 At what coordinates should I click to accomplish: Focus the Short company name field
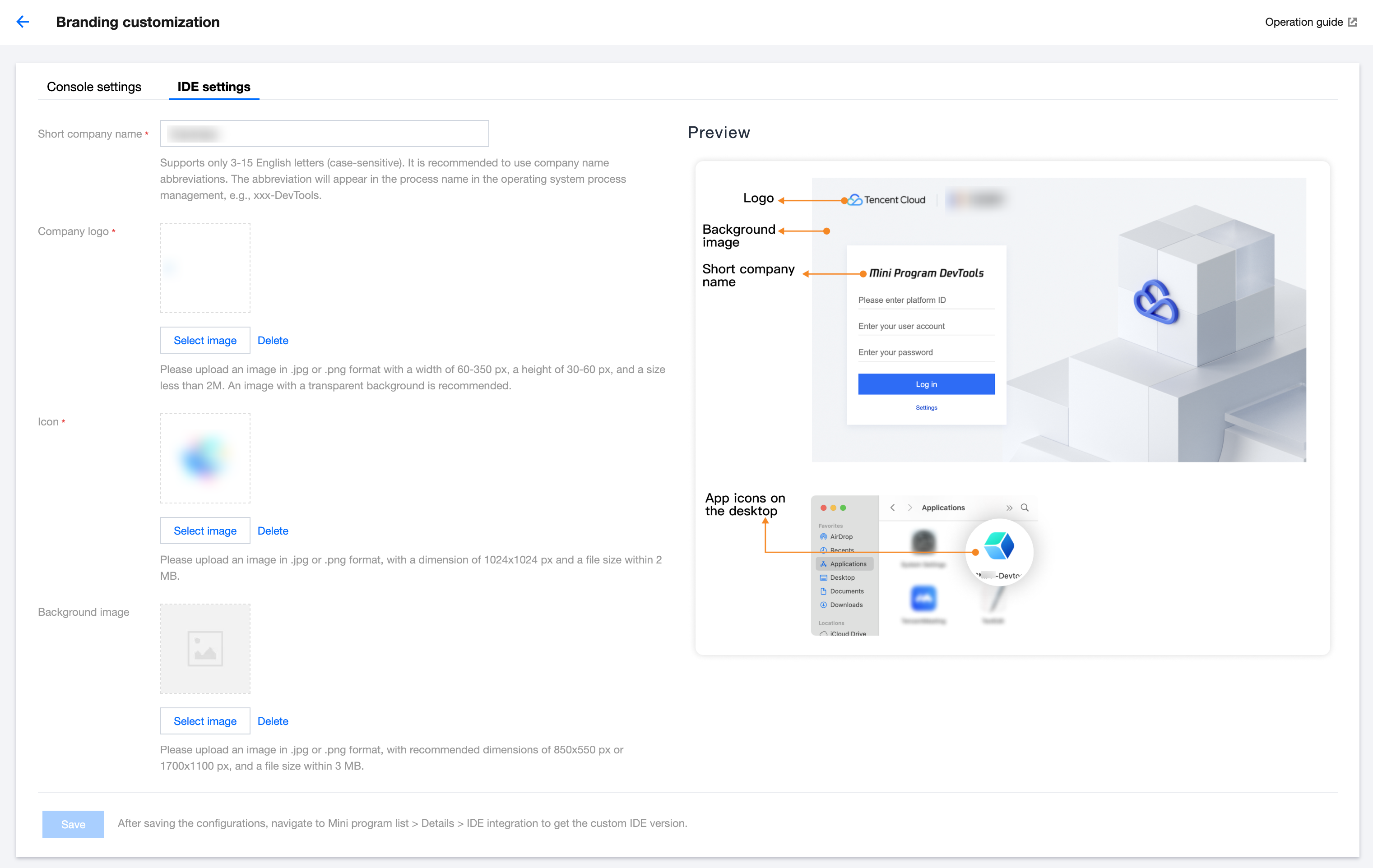(324, 134)
